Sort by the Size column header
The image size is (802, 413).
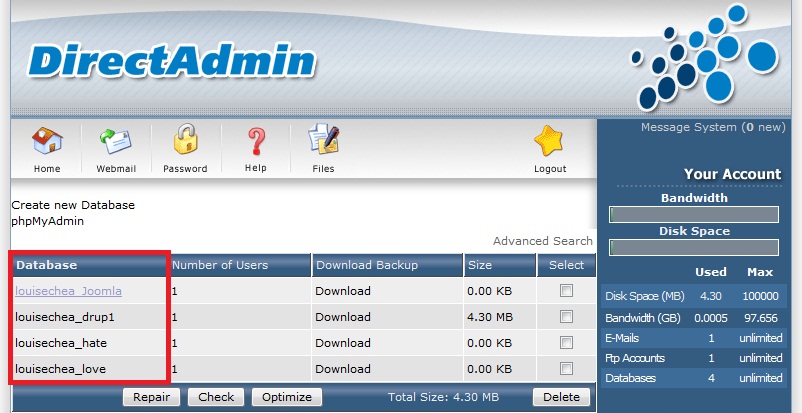click(479, 265)
